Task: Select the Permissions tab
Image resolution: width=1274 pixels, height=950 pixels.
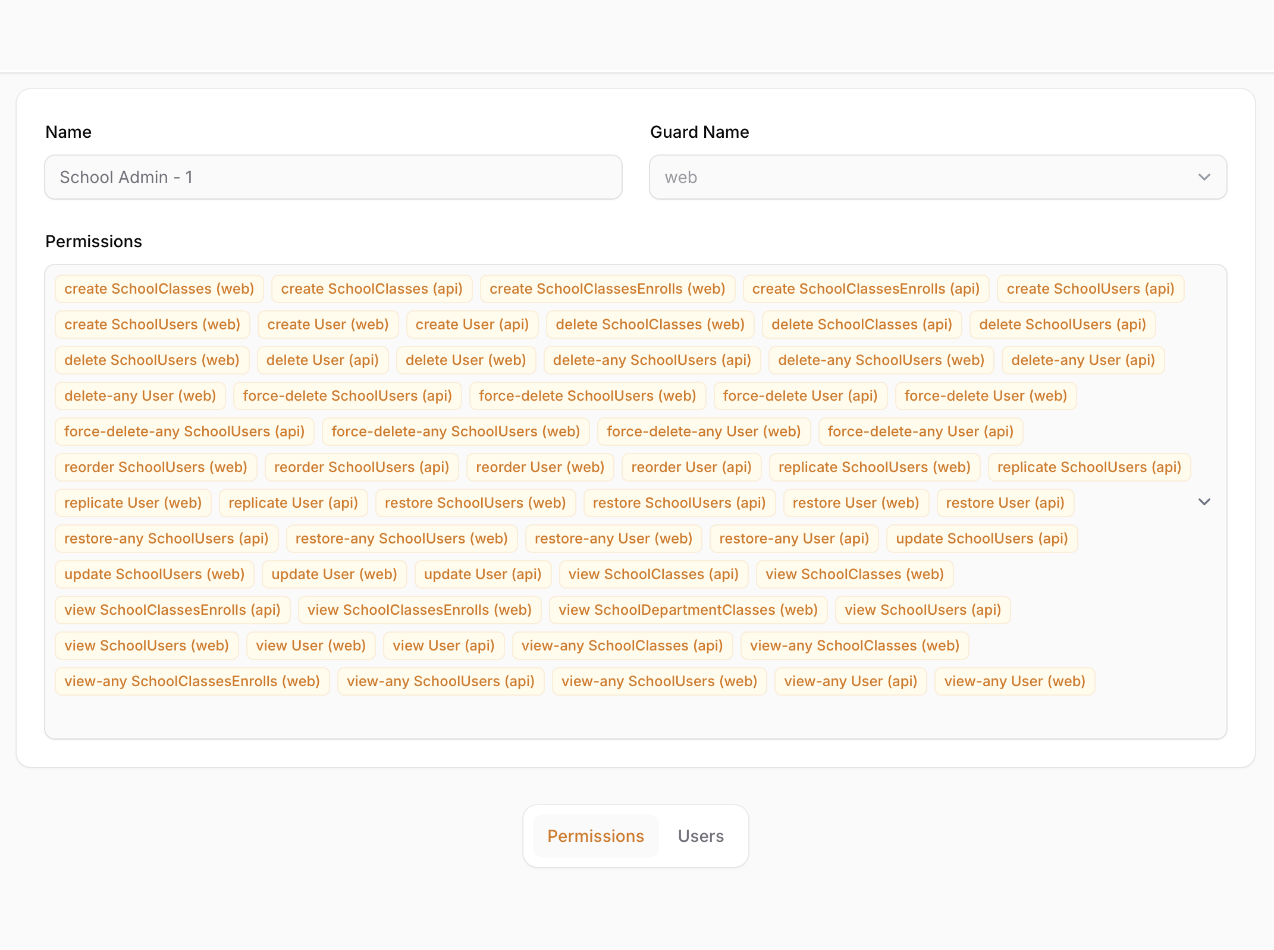Action: click(595, 836)
